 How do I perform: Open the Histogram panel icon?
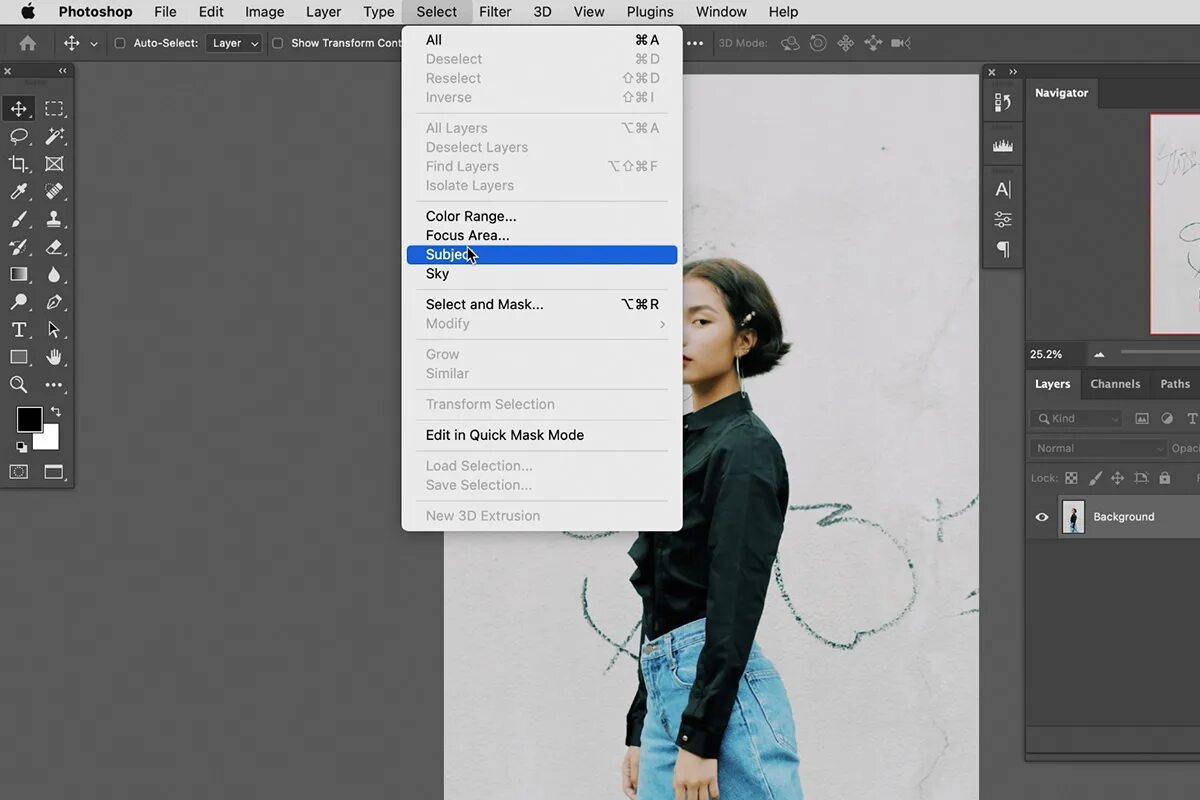pyautogui.click(x=1003, y=146)
